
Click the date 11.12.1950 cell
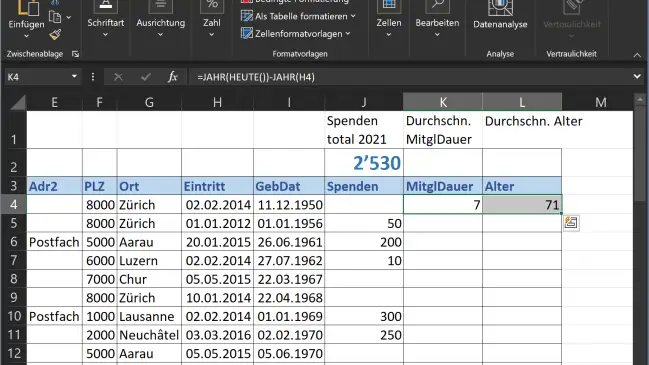point(289,204)
